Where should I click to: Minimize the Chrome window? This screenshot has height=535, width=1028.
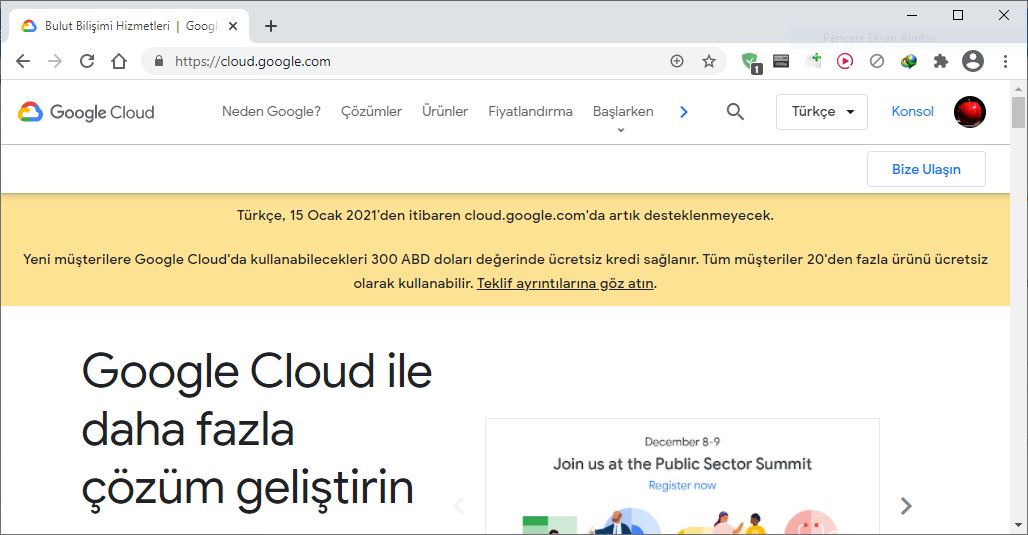[x=912, y=14]
